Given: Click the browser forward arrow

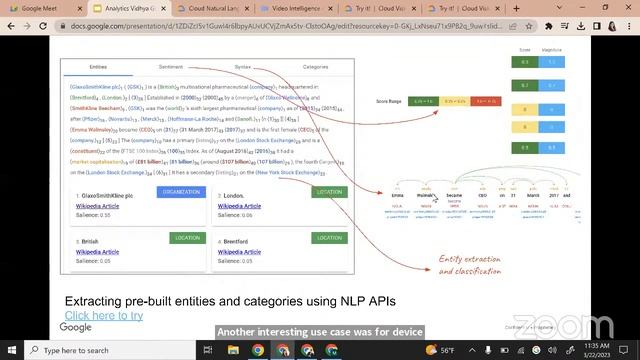Looking at the screenshot, I should click(x=27, y=26).
